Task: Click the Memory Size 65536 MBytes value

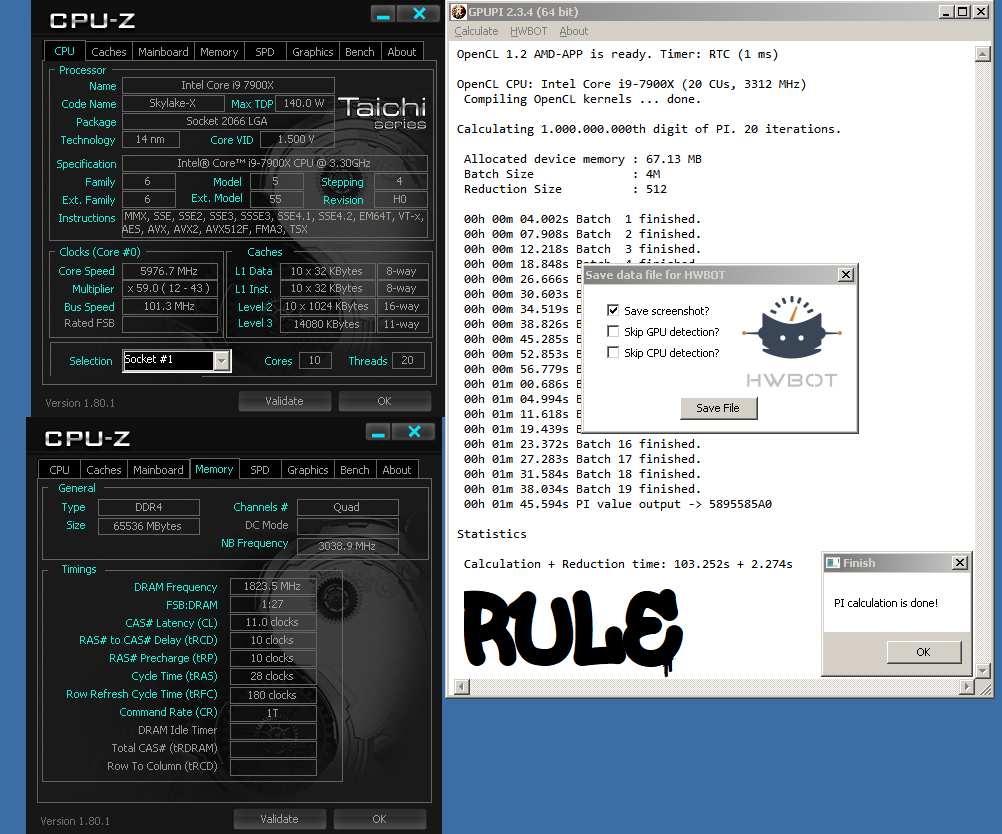Action: pyautogui.click(x=148, y=526)
